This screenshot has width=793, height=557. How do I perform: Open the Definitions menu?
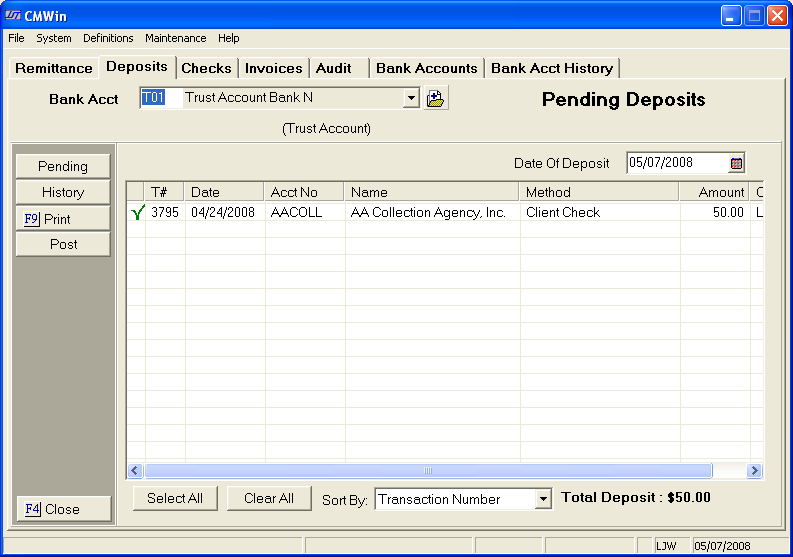point(108,38)
